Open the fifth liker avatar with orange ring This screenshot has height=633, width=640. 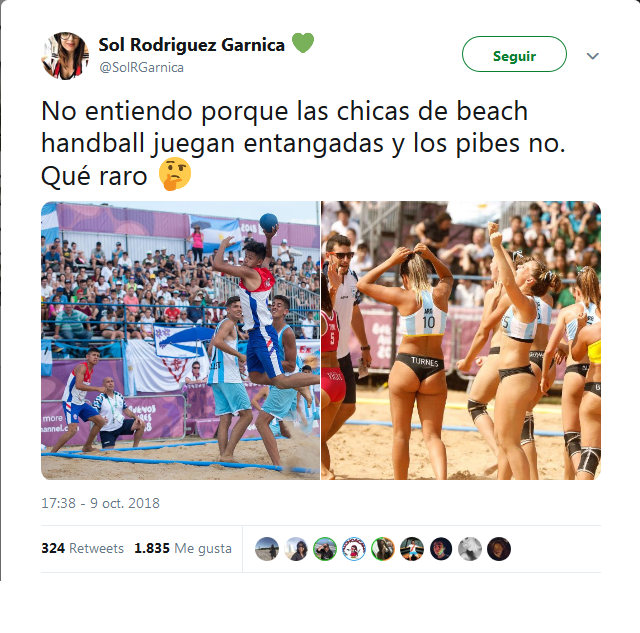coord(383,549)
